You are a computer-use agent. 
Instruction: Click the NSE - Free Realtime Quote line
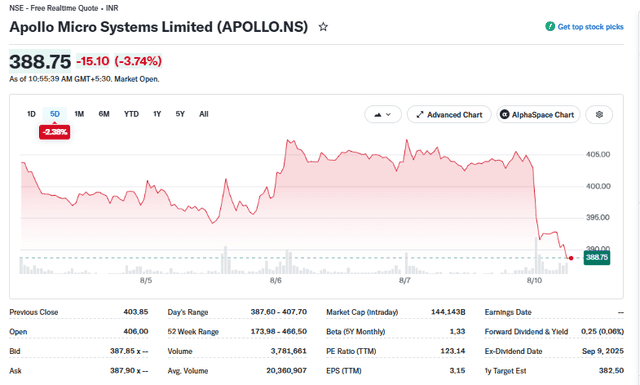pyautogui.click(x=64, y=8)
